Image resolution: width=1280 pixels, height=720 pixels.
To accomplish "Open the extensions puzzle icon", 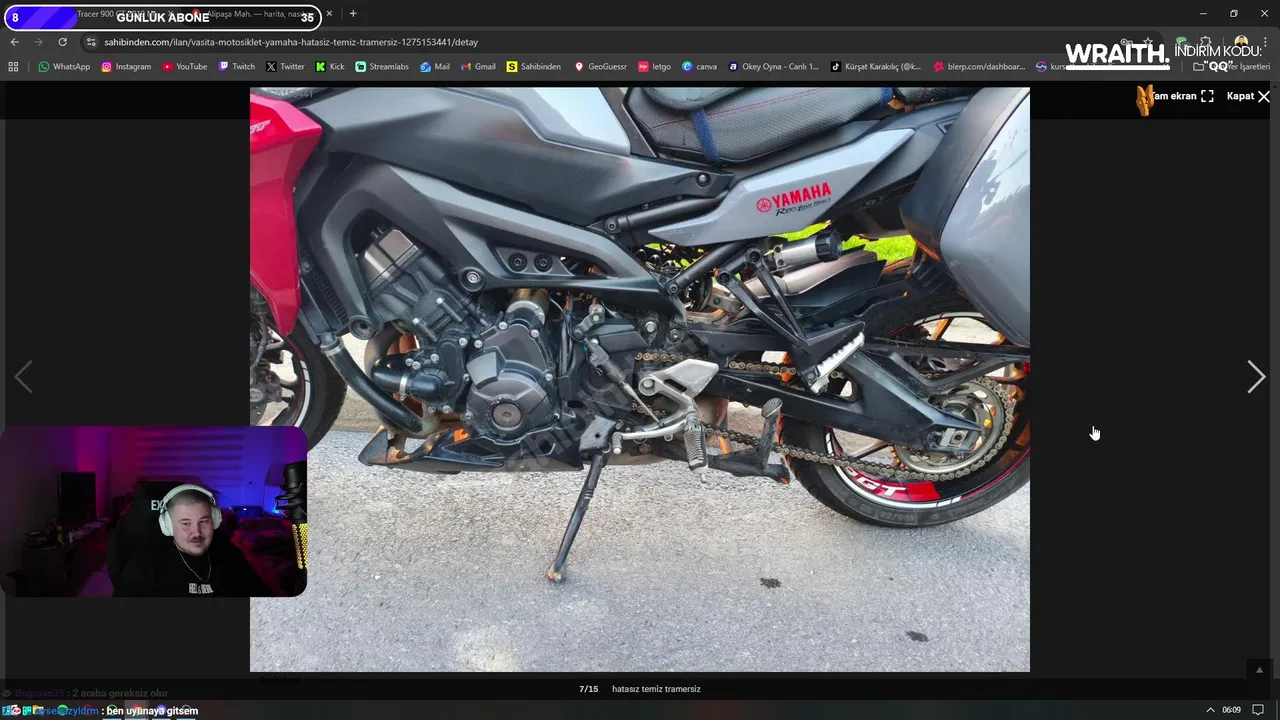I will (x=1206, y=42).
